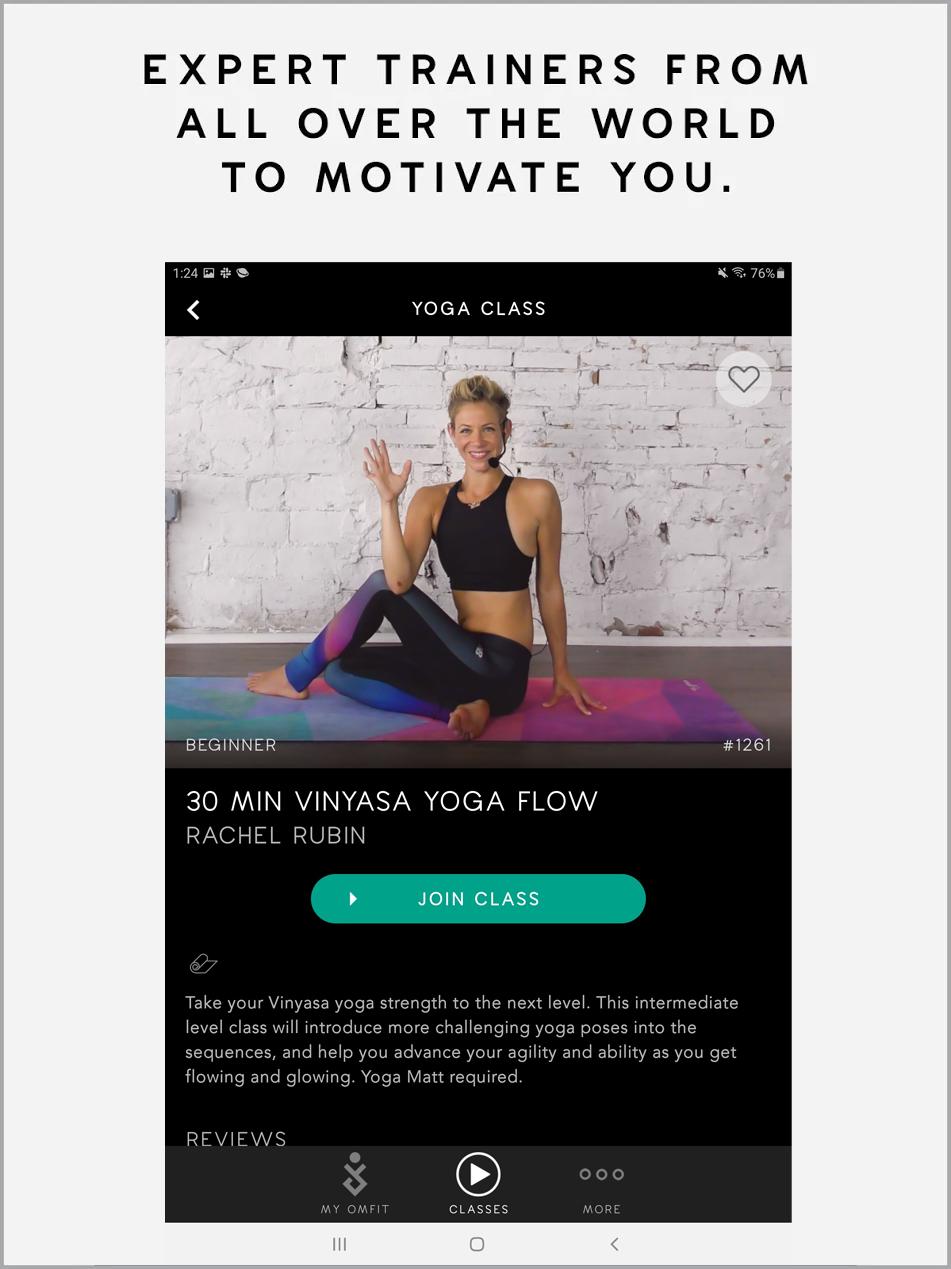Tap the Android recent apps button
Screen dimensions: 951x1269
coord(340,1244)
